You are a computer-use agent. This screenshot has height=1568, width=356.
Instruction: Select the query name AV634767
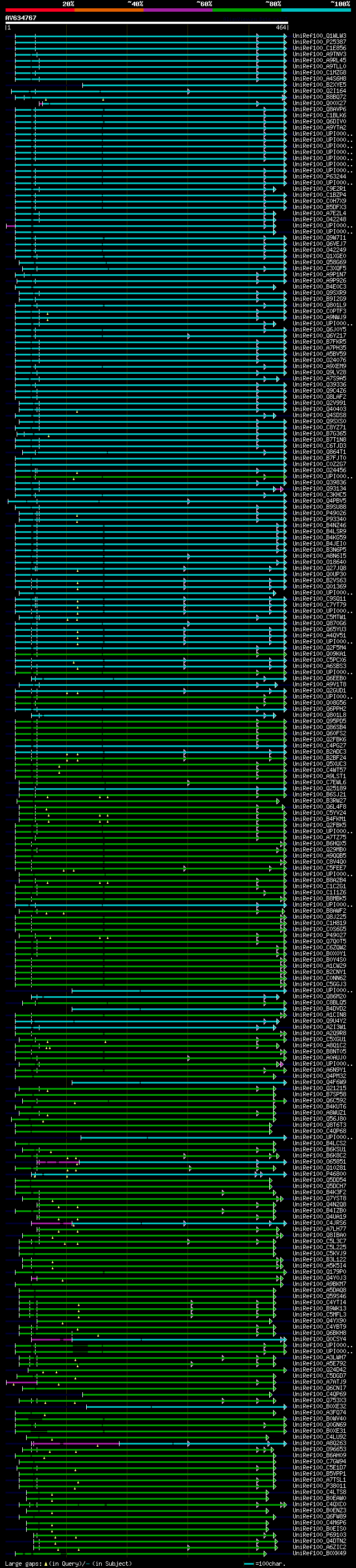[21, 18]
